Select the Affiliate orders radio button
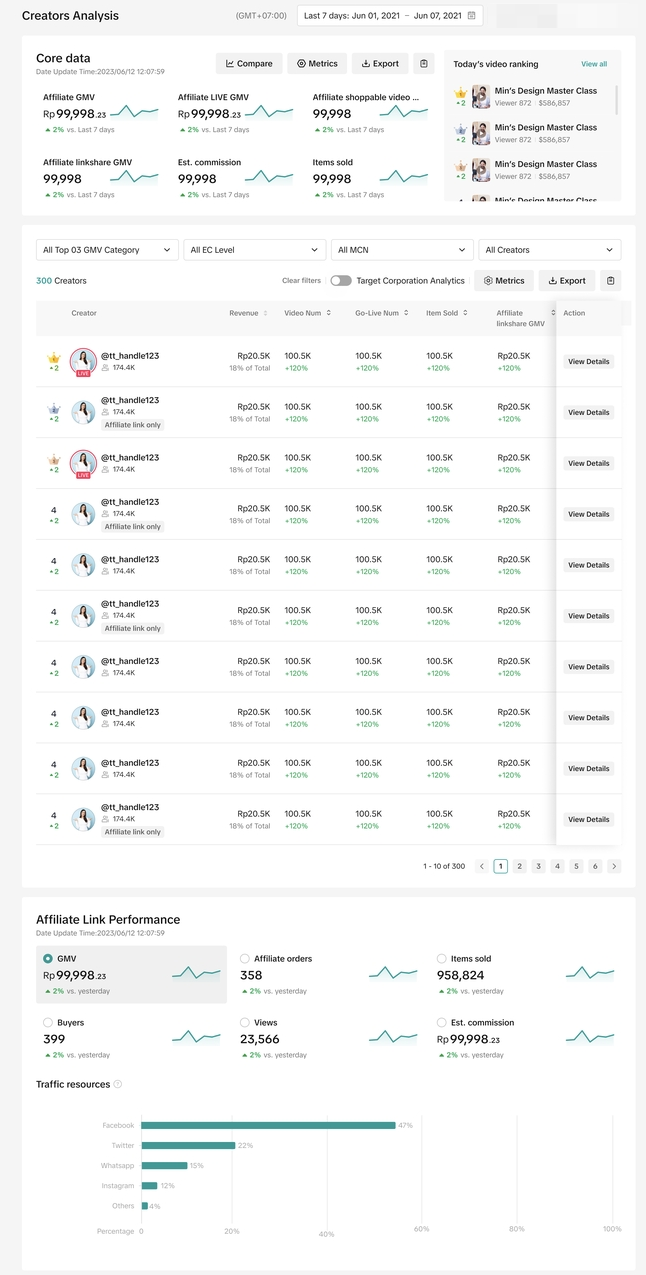 tap(245, 959)
